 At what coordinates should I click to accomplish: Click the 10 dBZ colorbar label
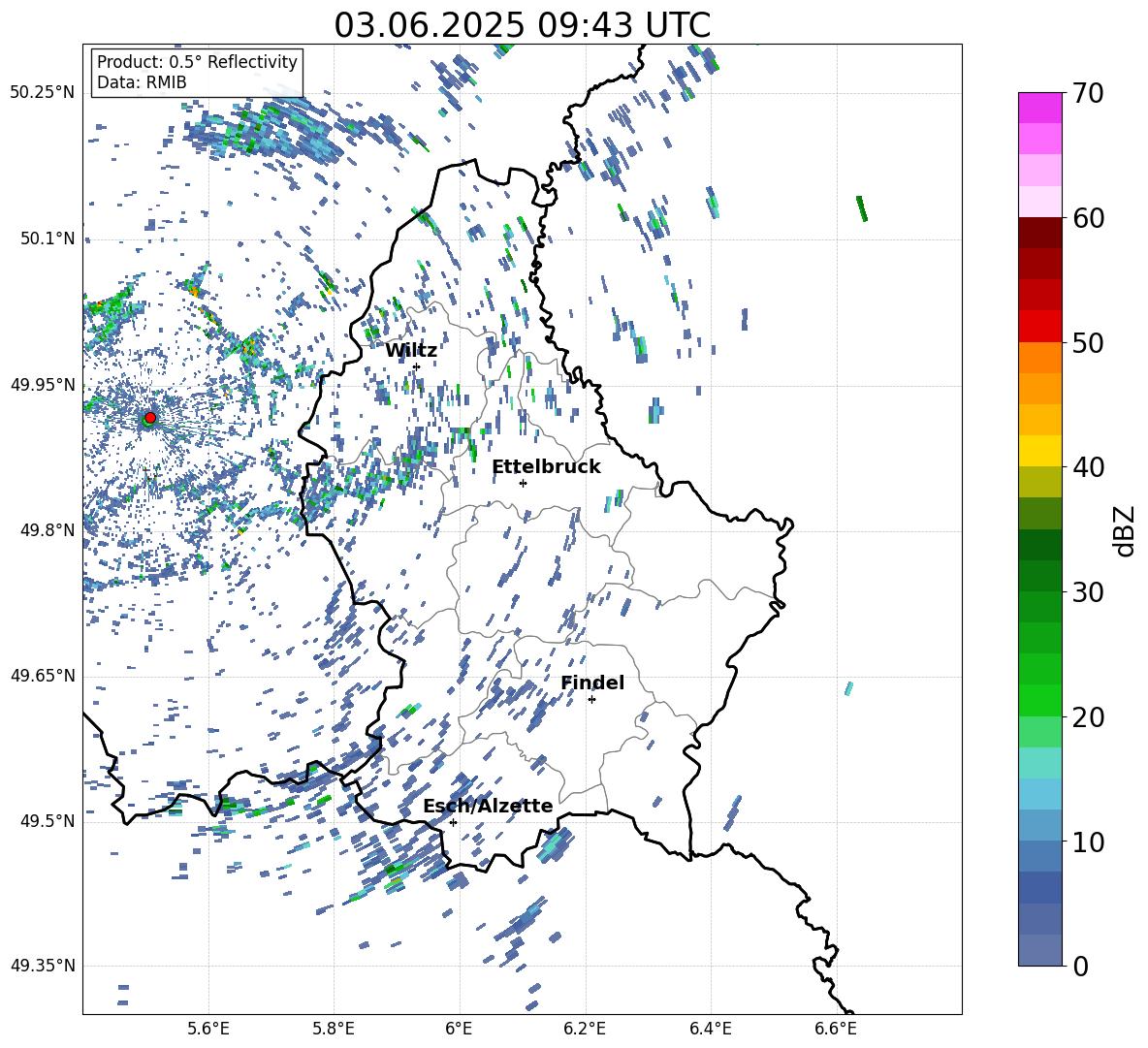[x=1088, y=842]
